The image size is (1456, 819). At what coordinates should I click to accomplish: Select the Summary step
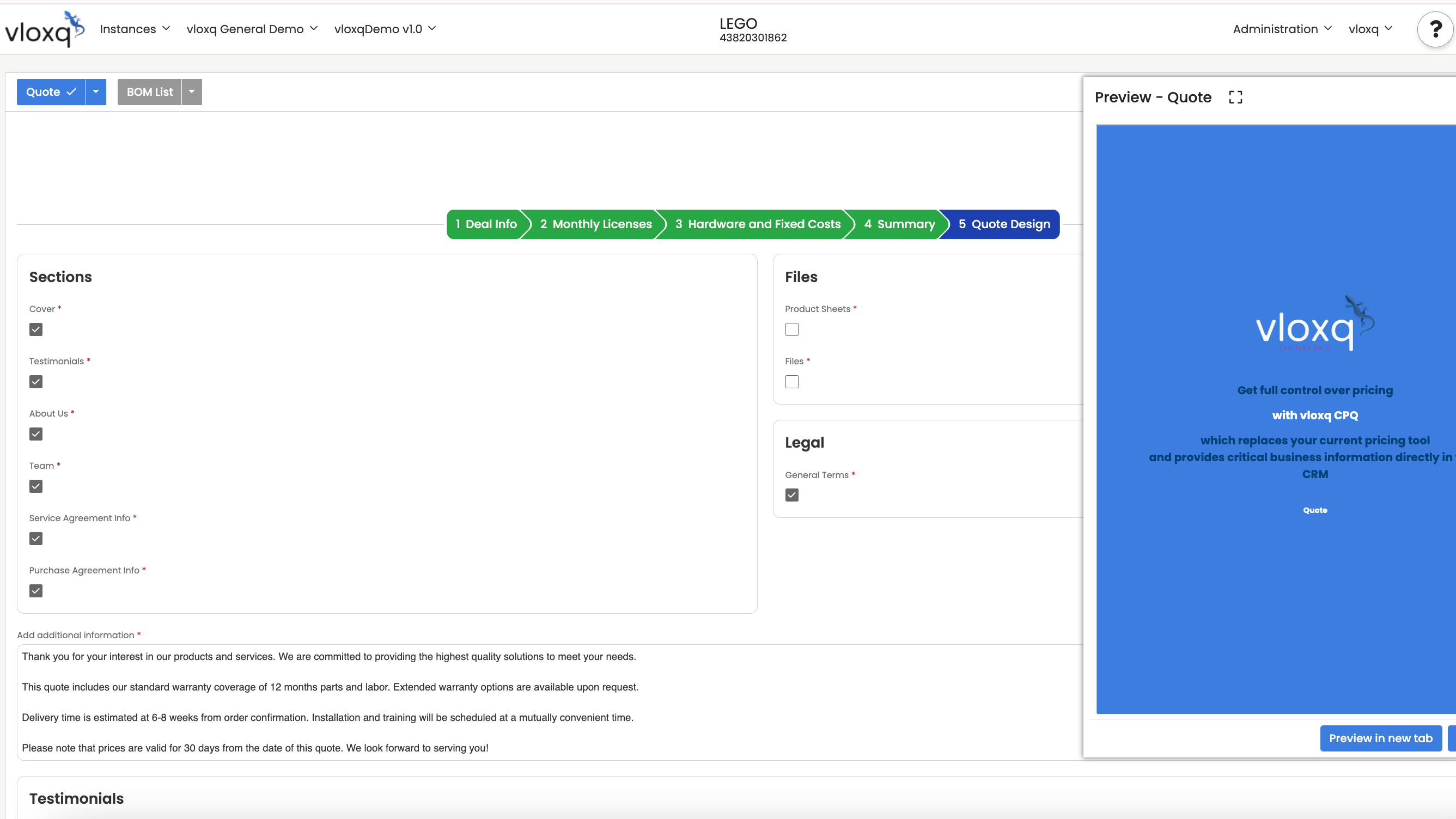[899, 224]
